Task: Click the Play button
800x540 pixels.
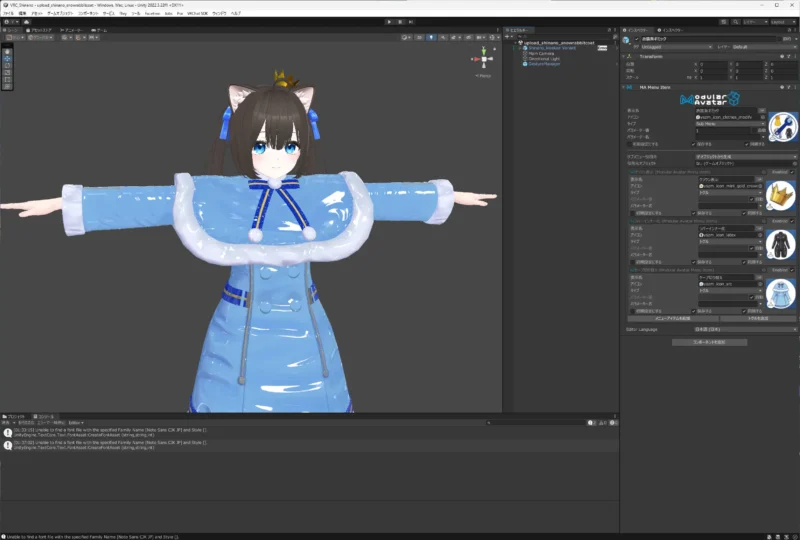Action: click(x=389, y=22)
